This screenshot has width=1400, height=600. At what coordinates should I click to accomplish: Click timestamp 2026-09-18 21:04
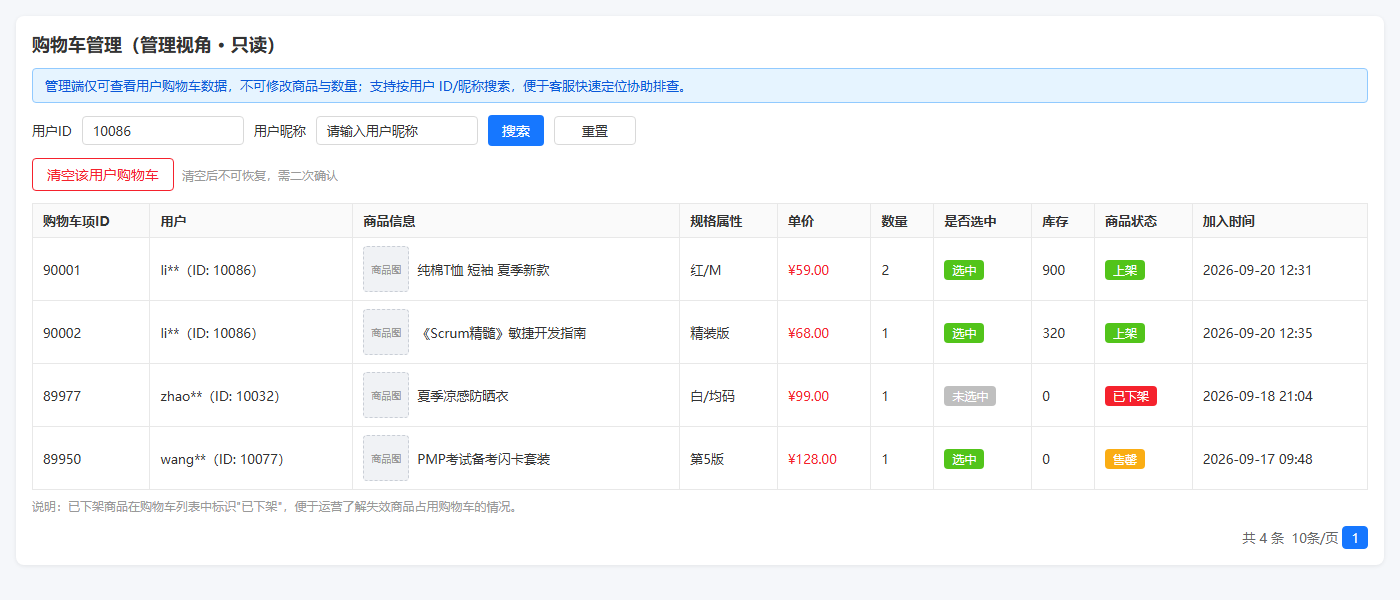[1257, 396]
